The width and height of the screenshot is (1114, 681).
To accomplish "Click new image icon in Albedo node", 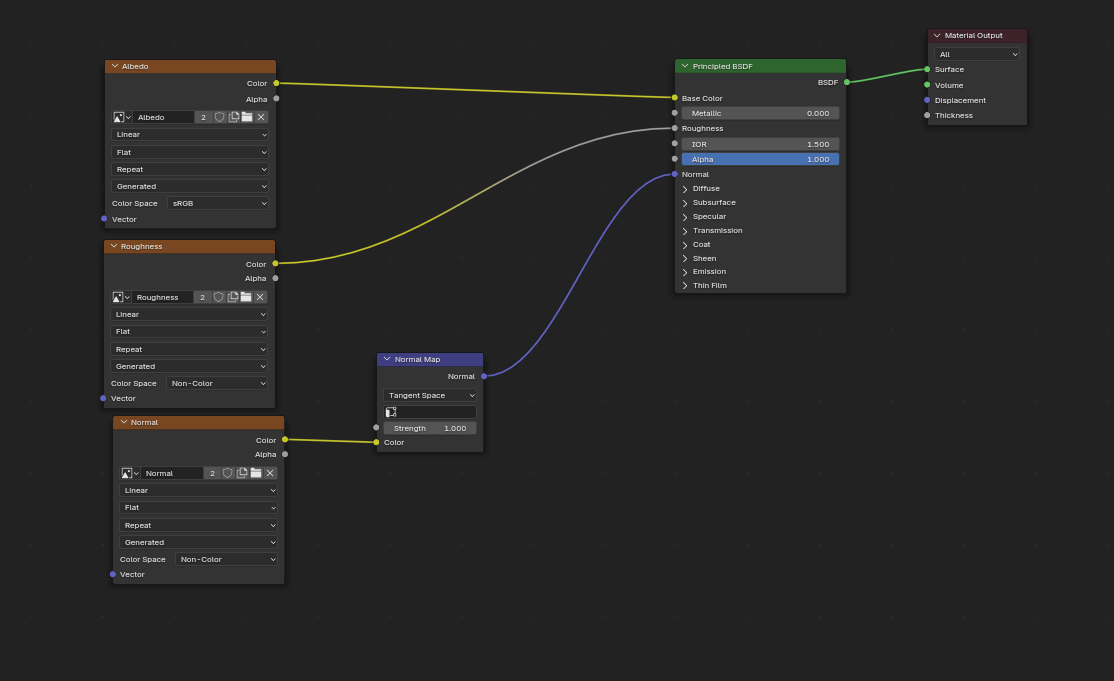I will coord(234,117).
